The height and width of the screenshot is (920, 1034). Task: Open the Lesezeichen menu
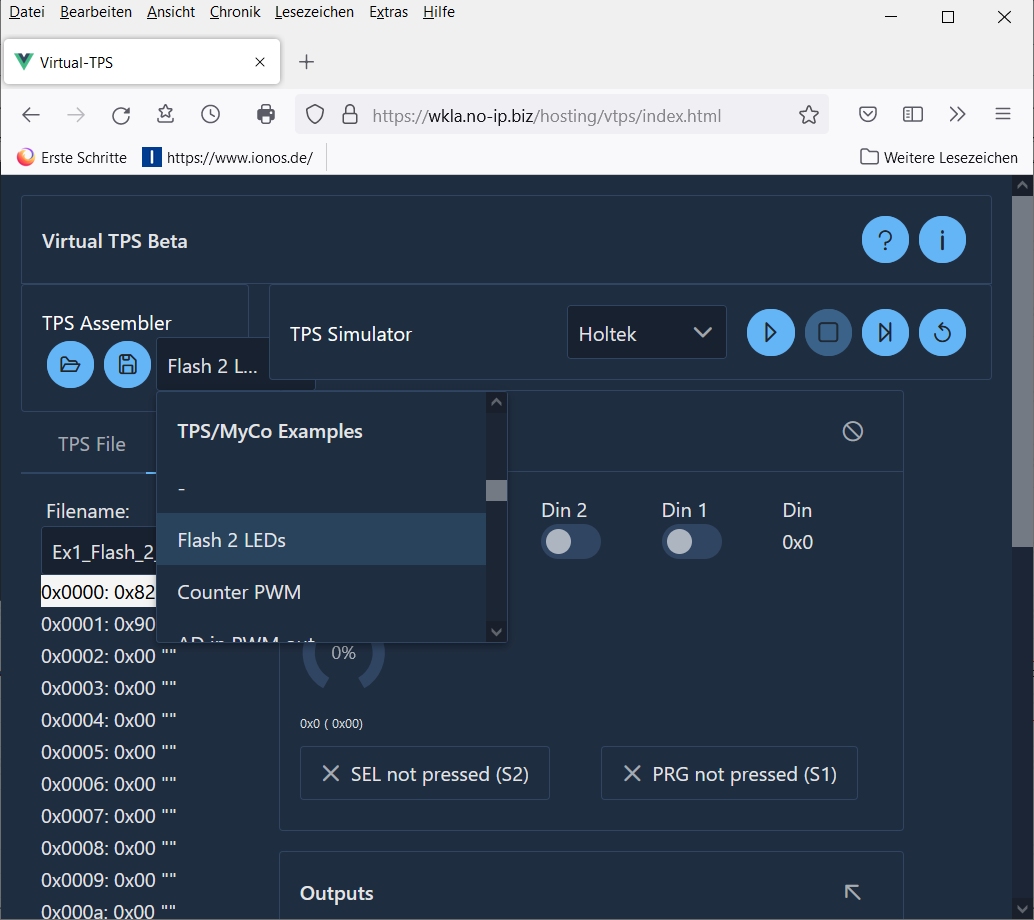pyautogui.click(x=314, y=12)
